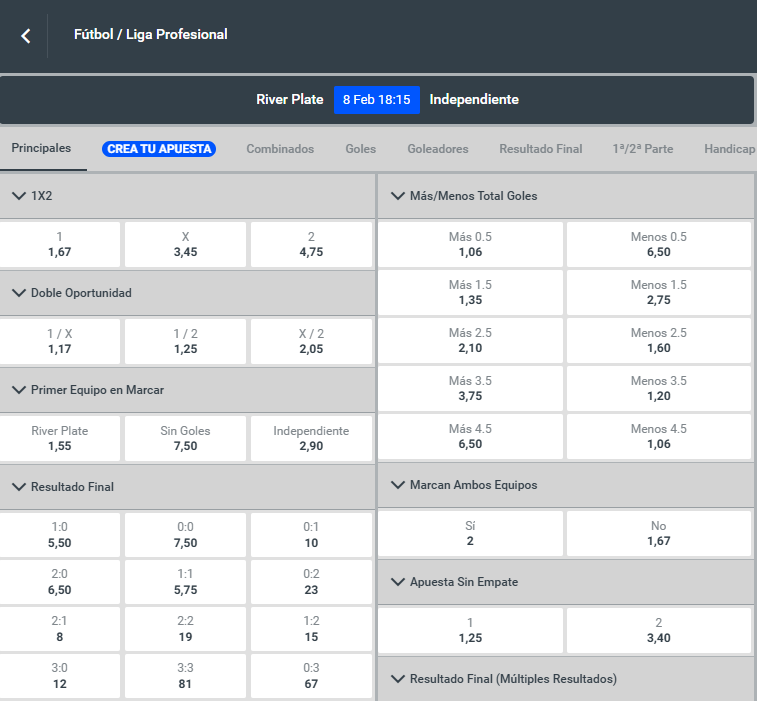This screenshot has height=701, width=757.
Task: Select correct score 0:3 at 67
Action: click(x=311, y=676)
